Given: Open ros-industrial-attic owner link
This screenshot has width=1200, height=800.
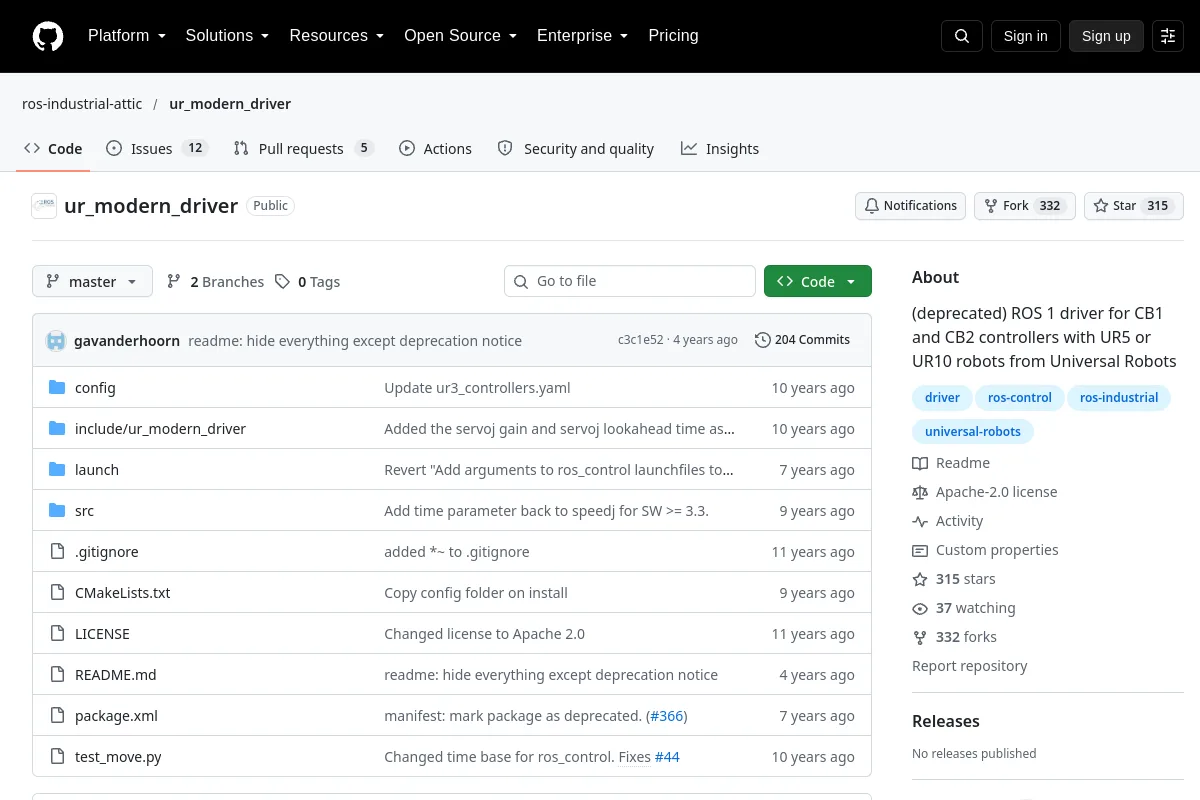Looking at the screenshot, I should (x=82, y=104).
